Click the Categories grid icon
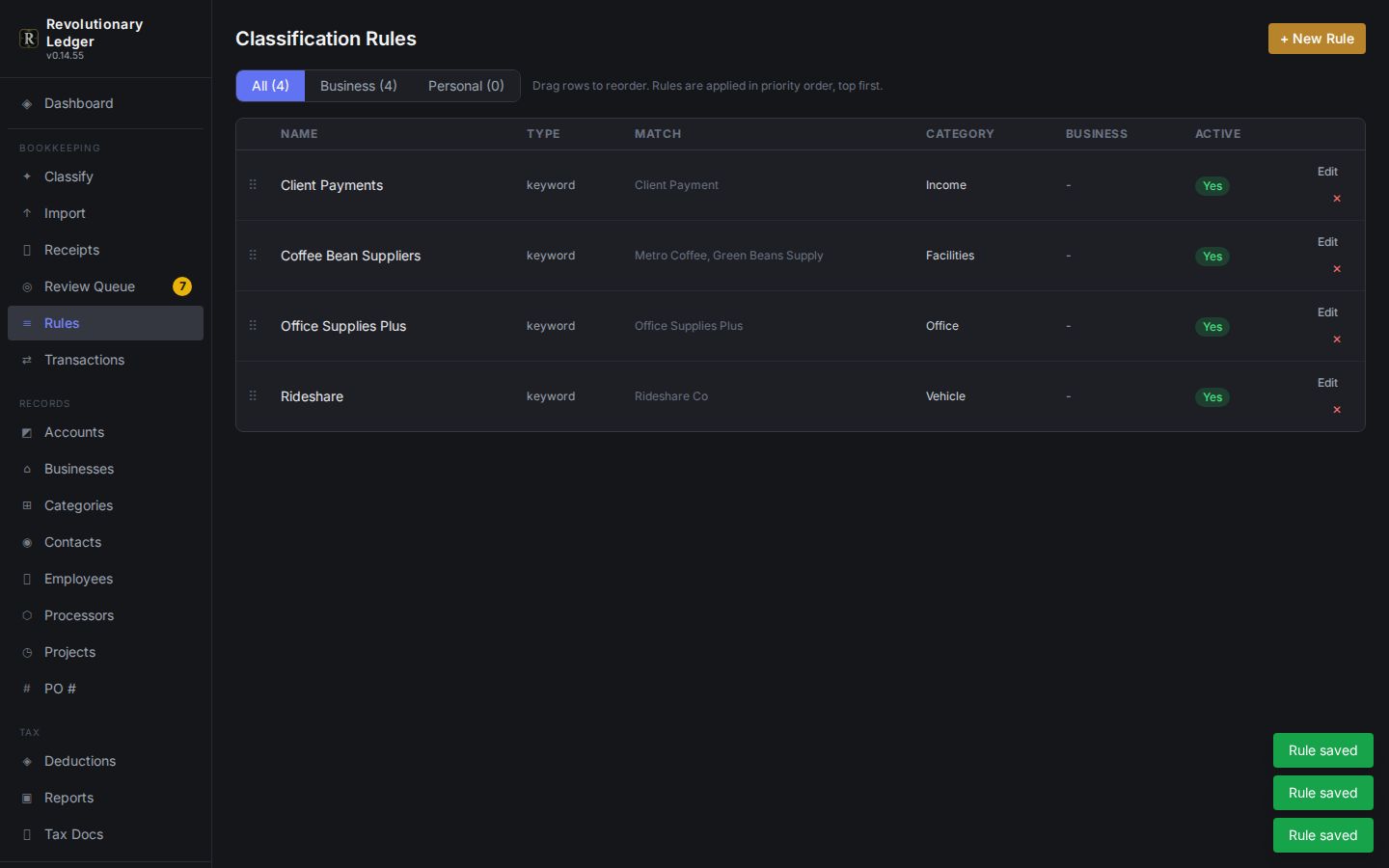This screenshot has height=868, width=1389. point(27,506)
